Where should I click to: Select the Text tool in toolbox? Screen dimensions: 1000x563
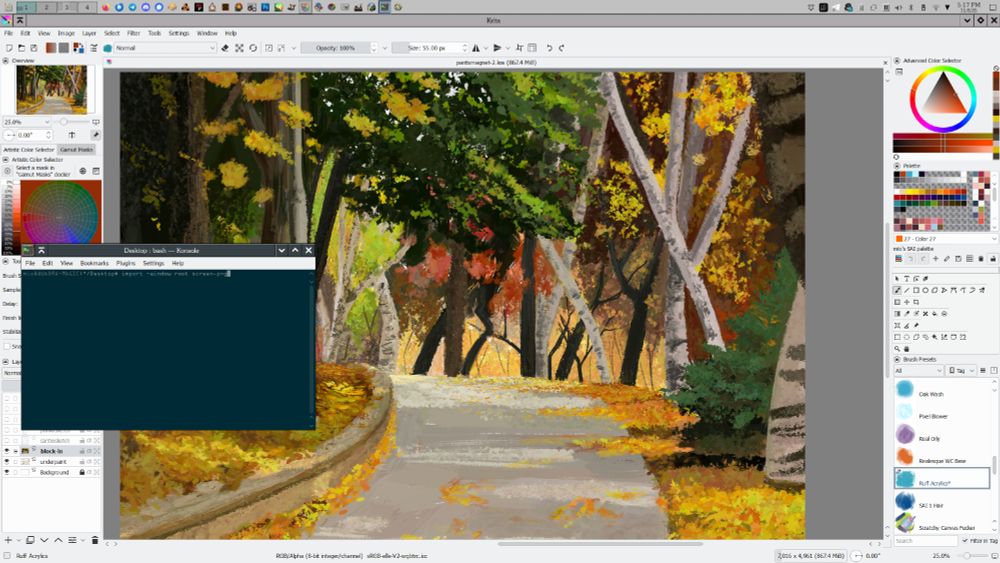pyautogui.click(x=906, y=279)
